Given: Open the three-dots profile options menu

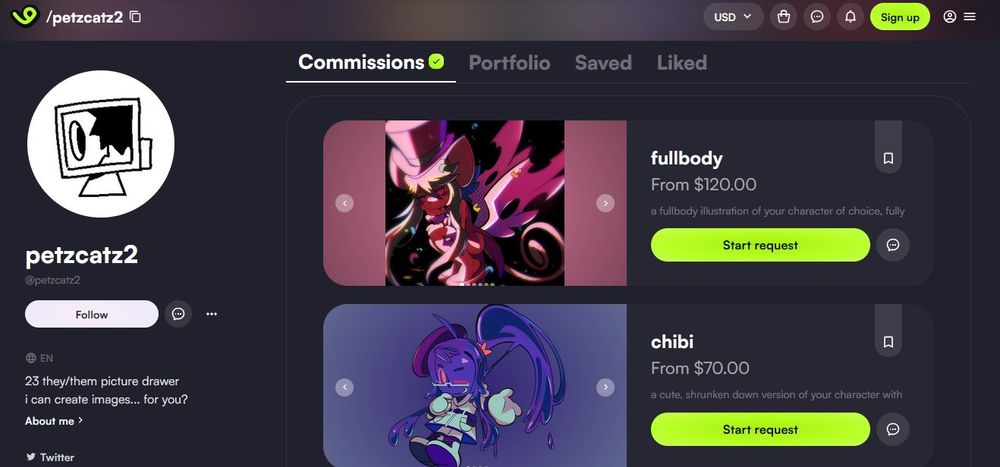Looking at the screenshot, I should pos(212,314).
